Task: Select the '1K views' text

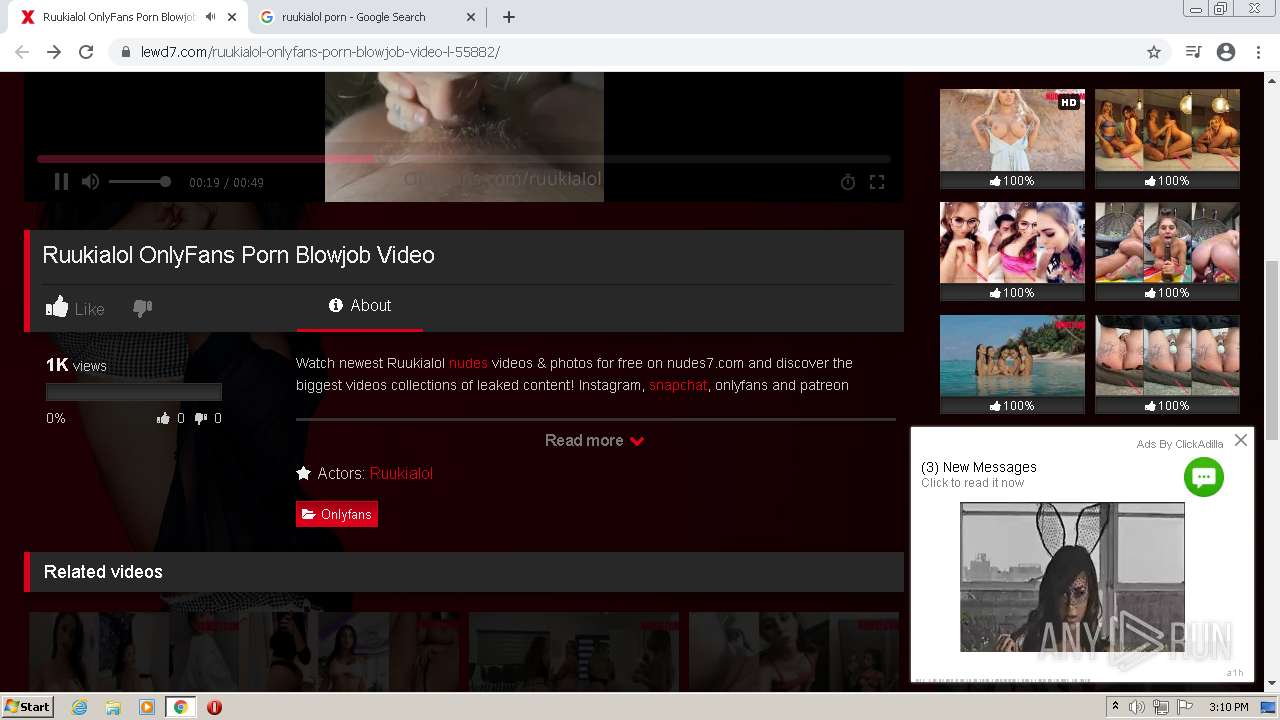Action: [76, 365]
